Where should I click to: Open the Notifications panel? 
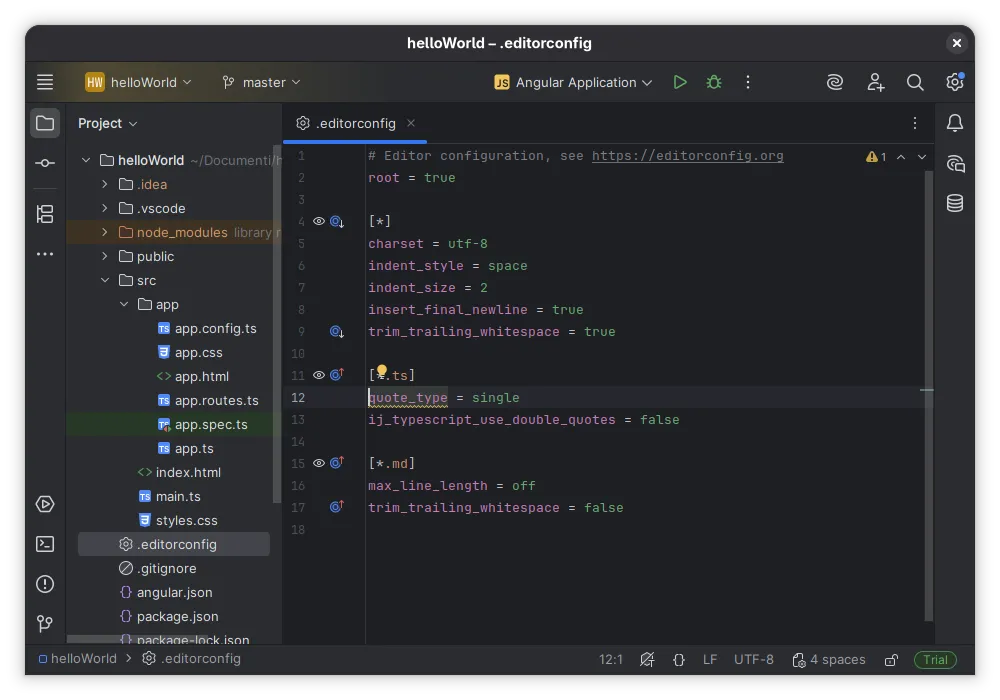click(955, 123)
